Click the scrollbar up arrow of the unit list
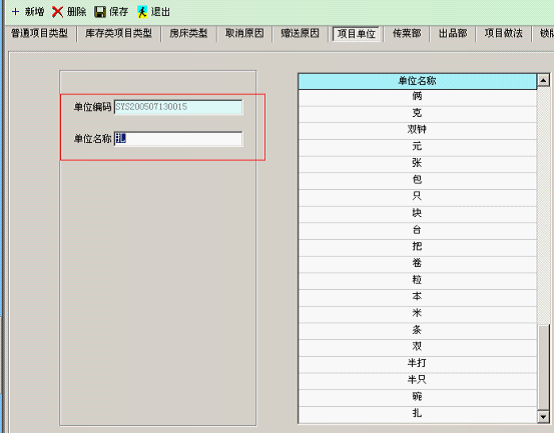This screenshot has width=554, height=433. click(x=543, y=81)
